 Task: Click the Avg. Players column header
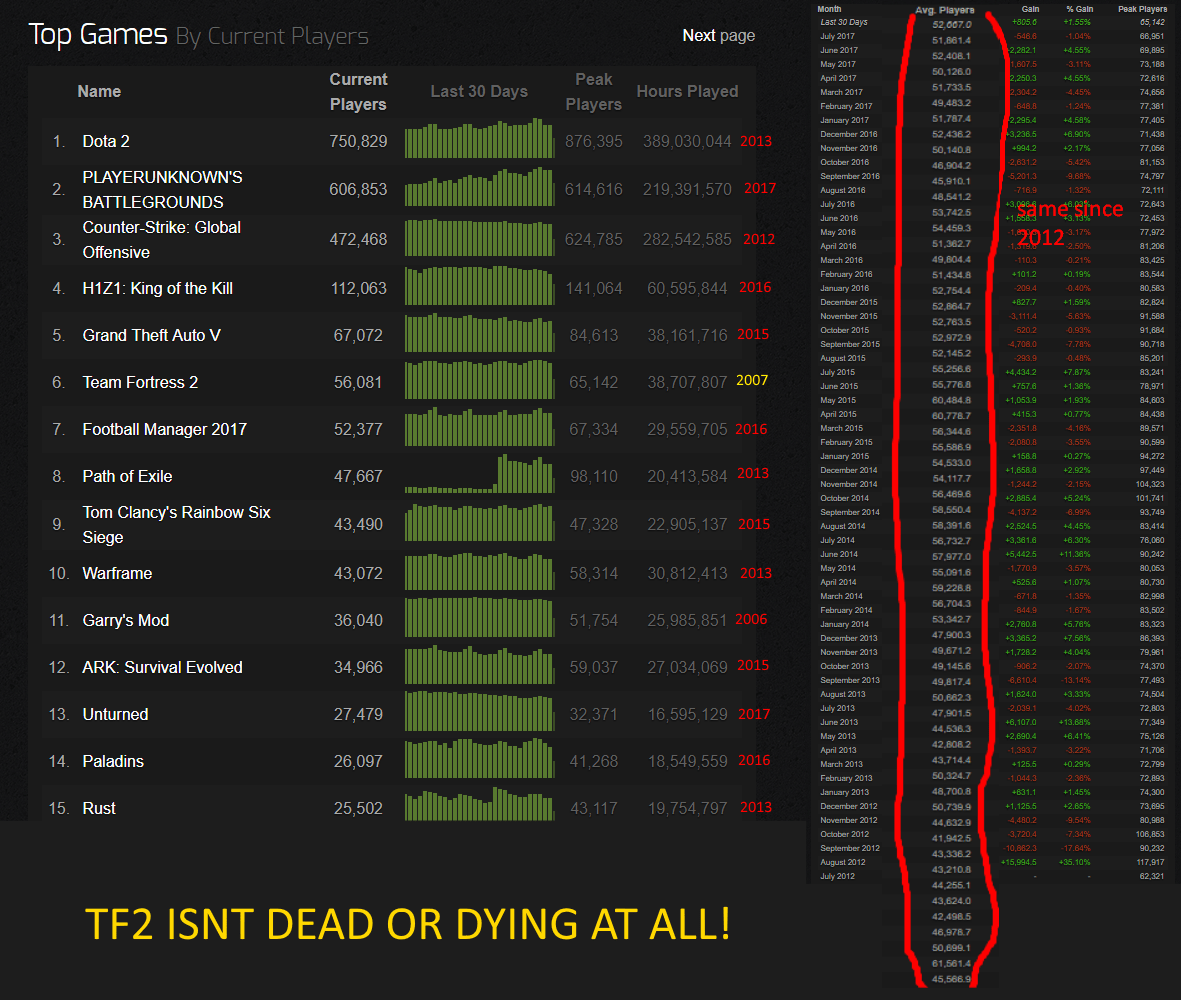click(944, 10)
